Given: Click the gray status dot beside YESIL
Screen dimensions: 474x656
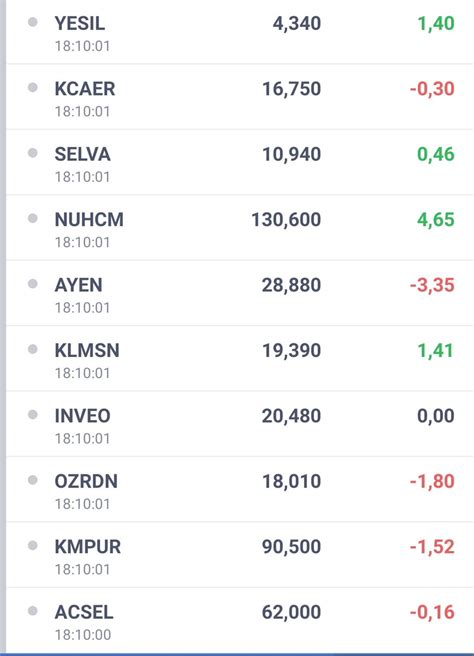Looking at the screenshot, I should click(x=33, y=22).
